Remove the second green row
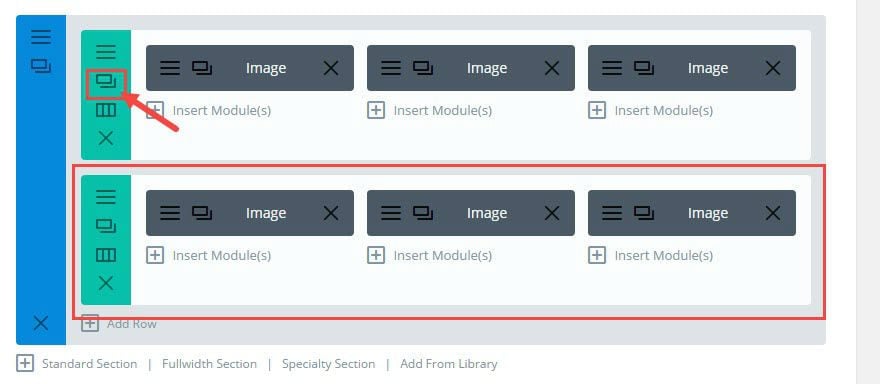Viewport: 880px width, 384px height. (106, 283)
